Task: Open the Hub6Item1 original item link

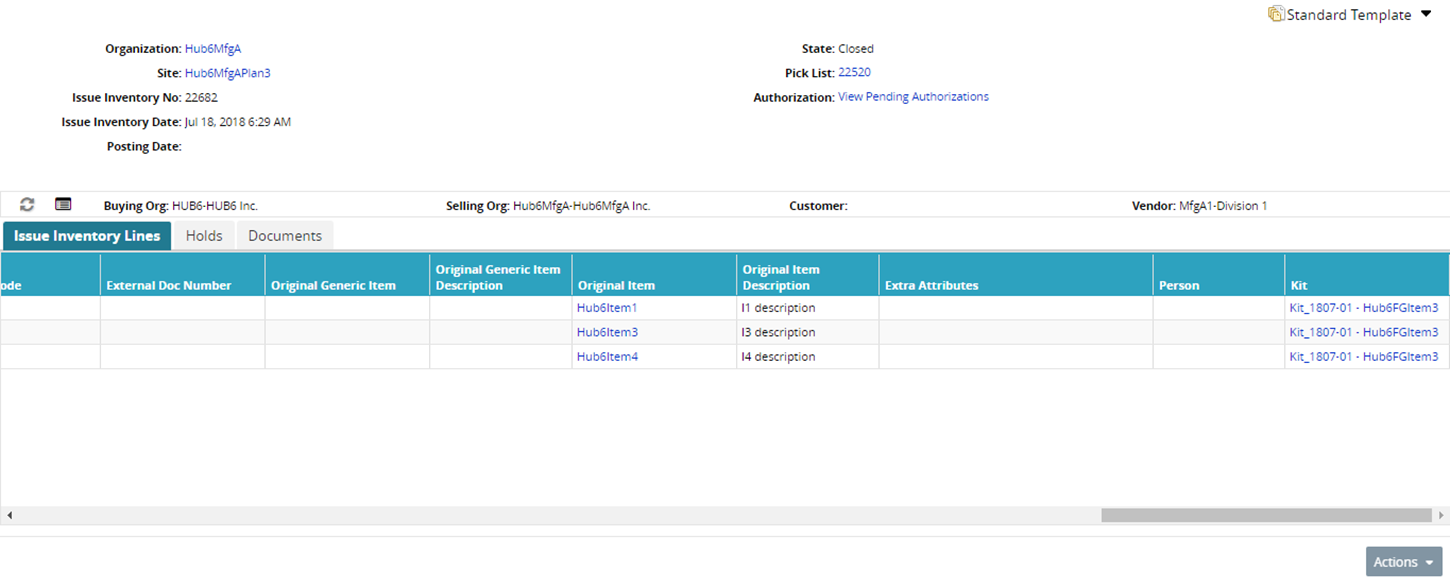Action: point(607,308)
